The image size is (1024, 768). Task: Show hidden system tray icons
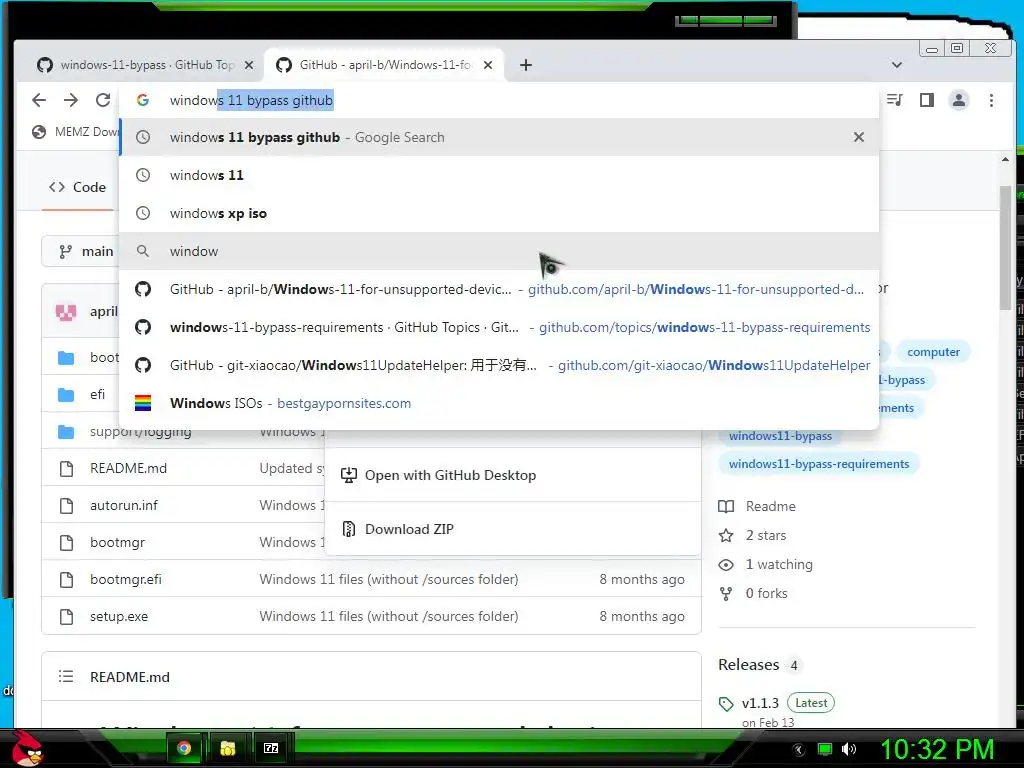[x=799, y=750]
